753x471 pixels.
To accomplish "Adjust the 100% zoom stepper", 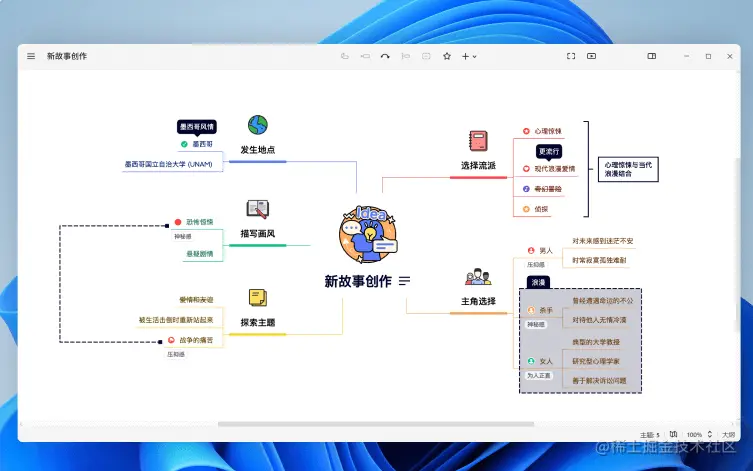I will click(x=710, y=434).
